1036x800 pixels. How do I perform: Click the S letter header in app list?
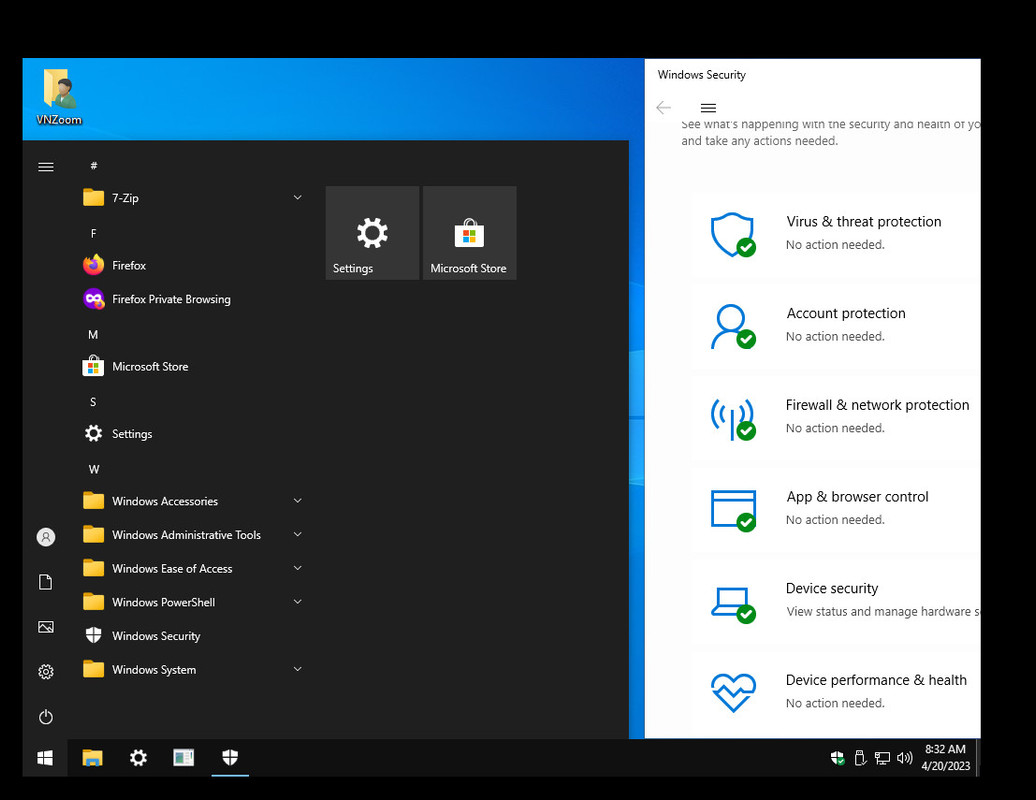(93, 402)
